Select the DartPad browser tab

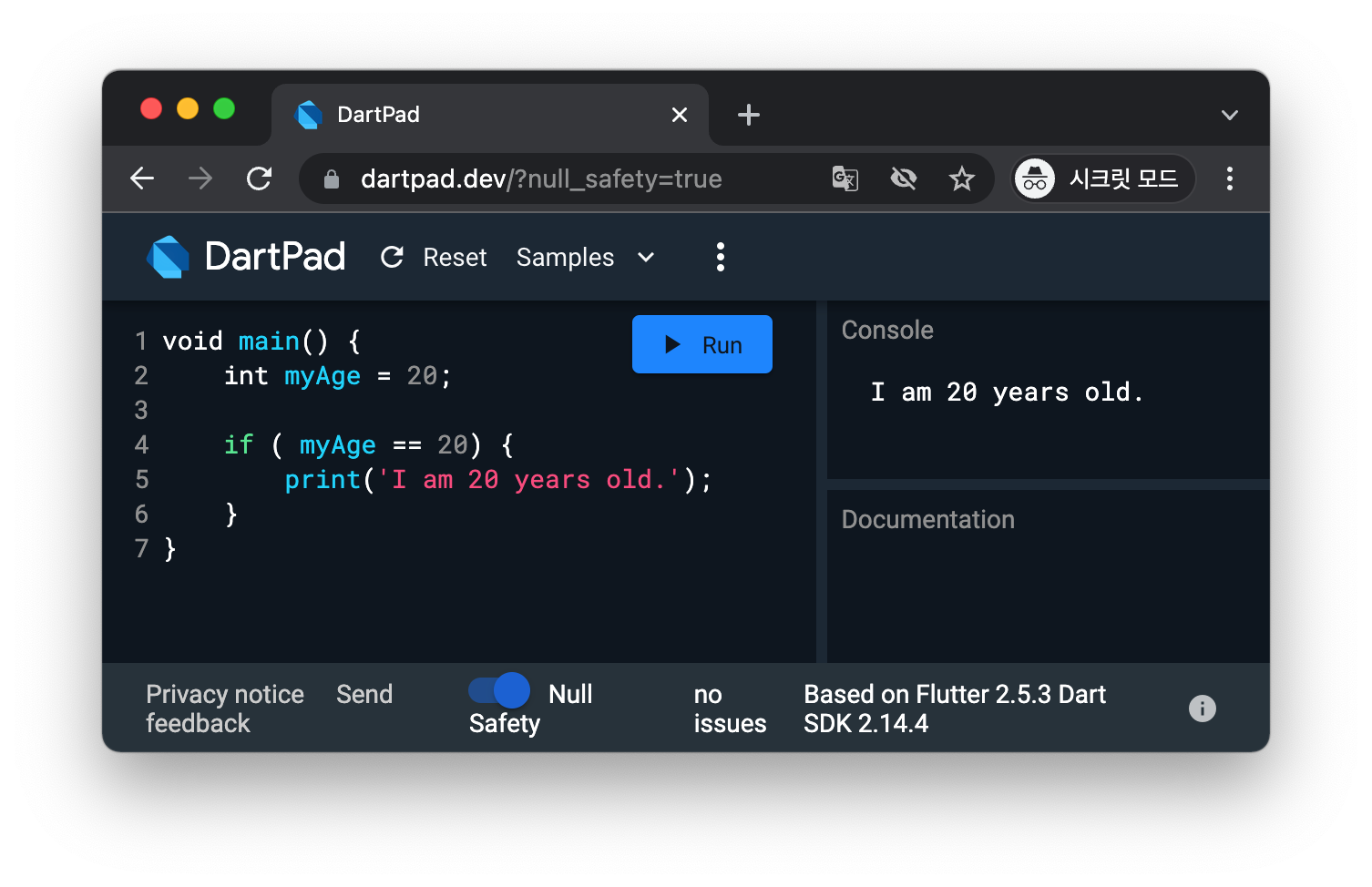click(490, 115)
